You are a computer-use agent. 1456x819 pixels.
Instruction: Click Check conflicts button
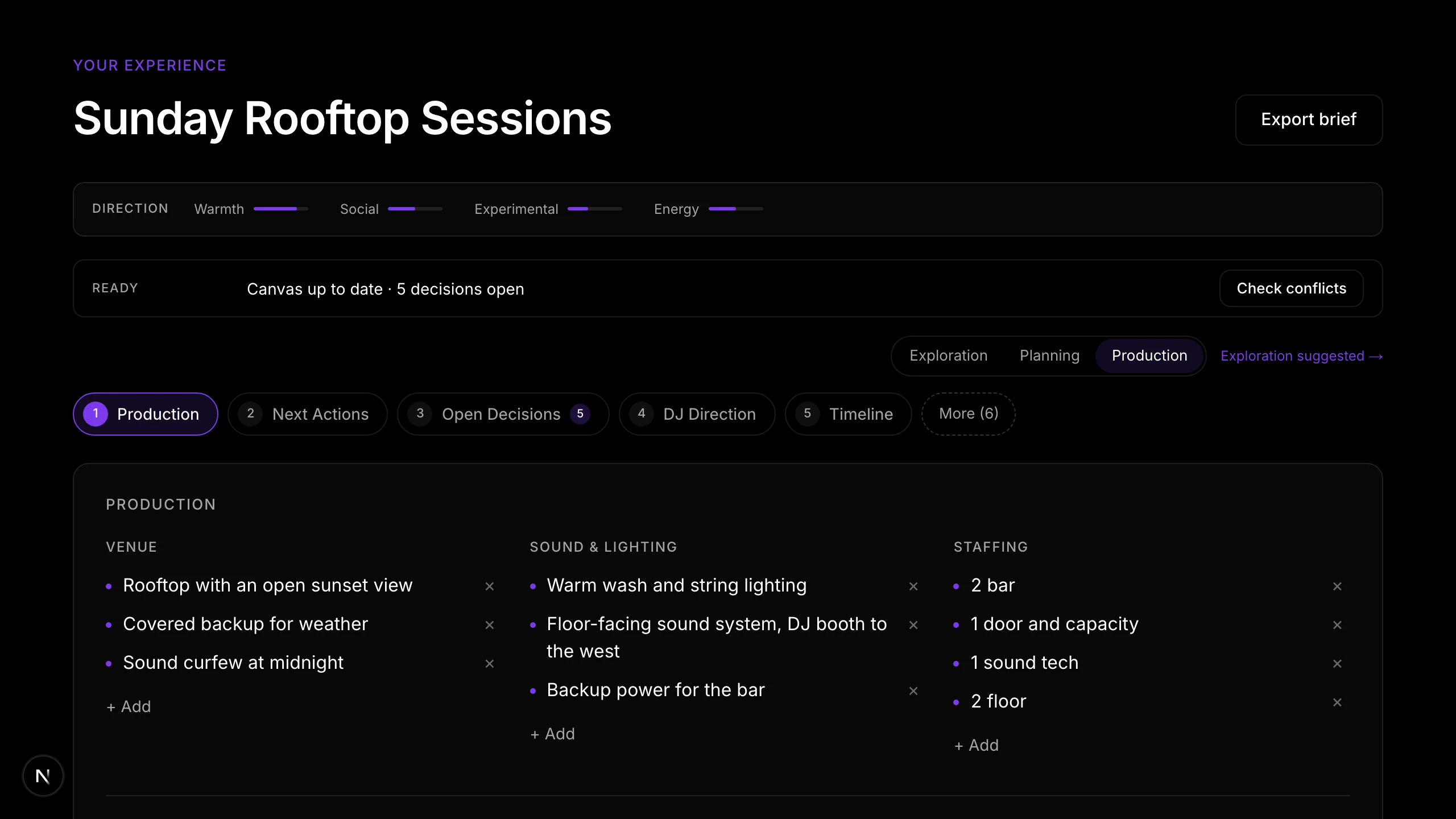tap(1291, 288)
